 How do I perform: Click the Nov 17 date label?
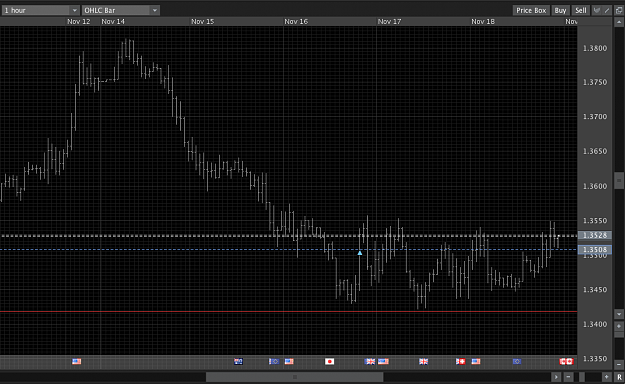pos(389,22)
